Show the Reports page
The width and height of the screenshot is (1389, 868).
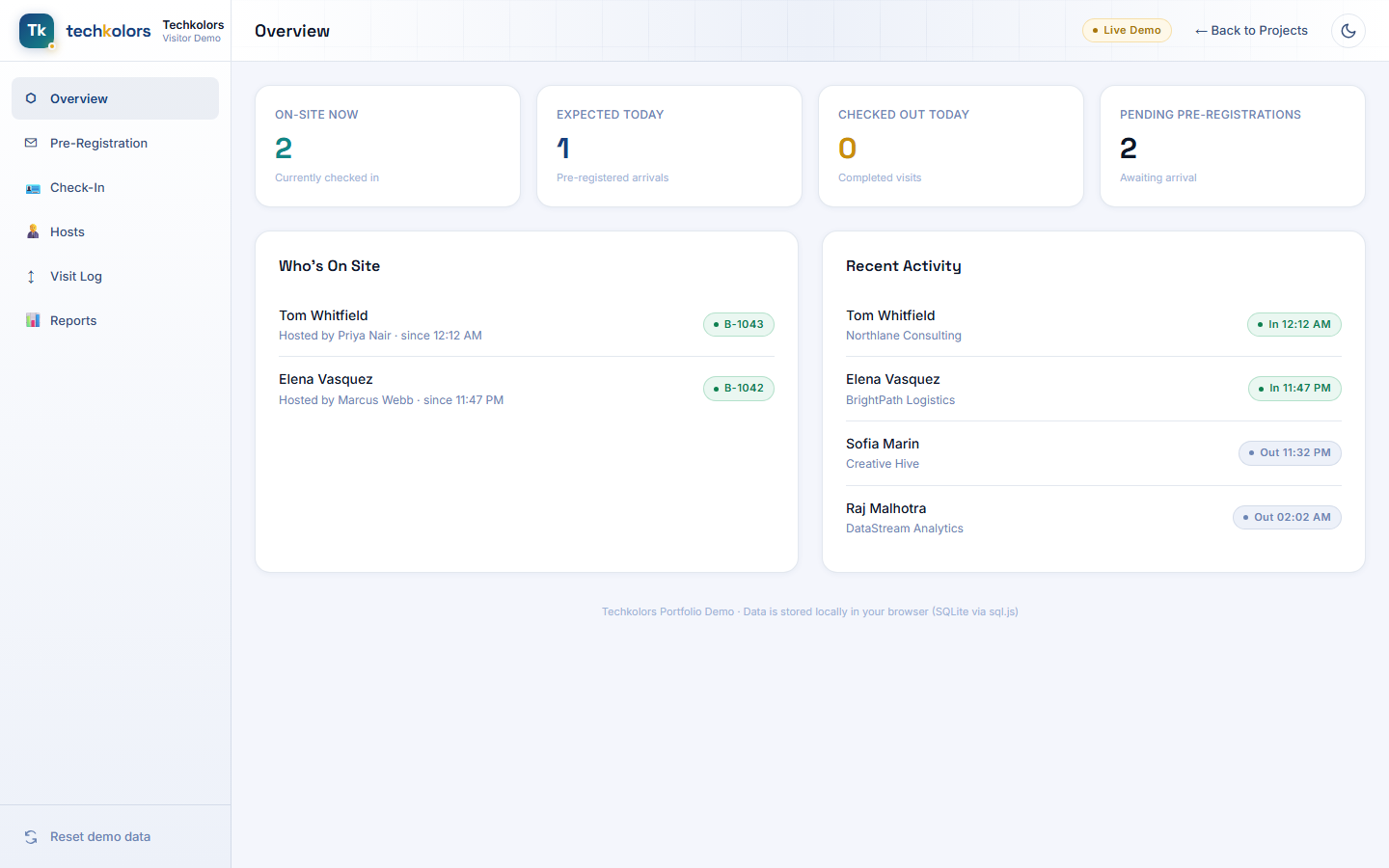pyautogui.click(x=115, y=320)
